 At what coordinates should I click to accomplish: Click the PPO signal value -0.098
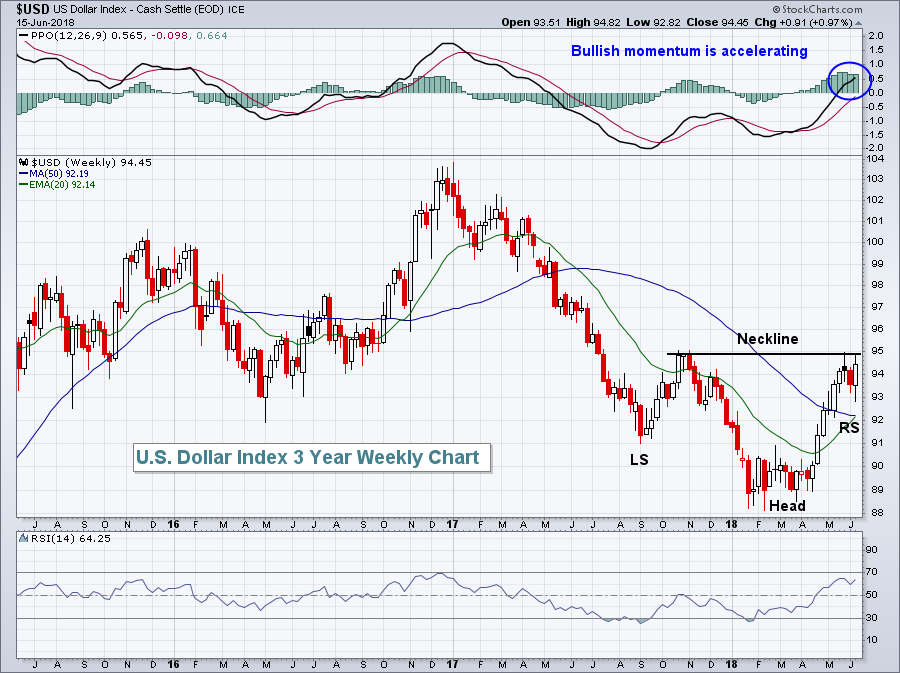[x=170, y=36]
